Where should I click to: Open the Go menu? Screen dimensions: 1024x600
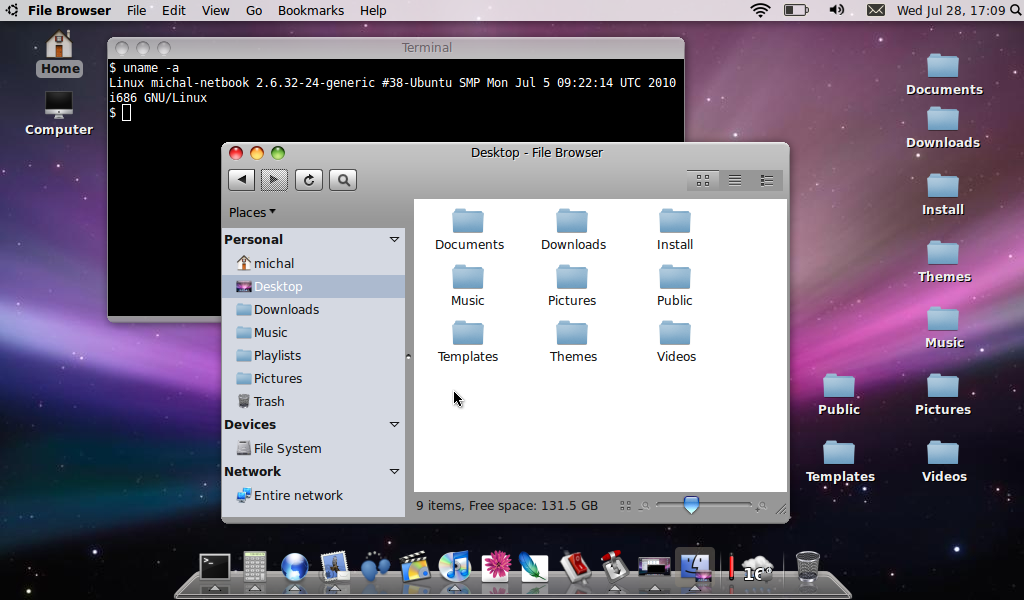[x=254, y=10]
